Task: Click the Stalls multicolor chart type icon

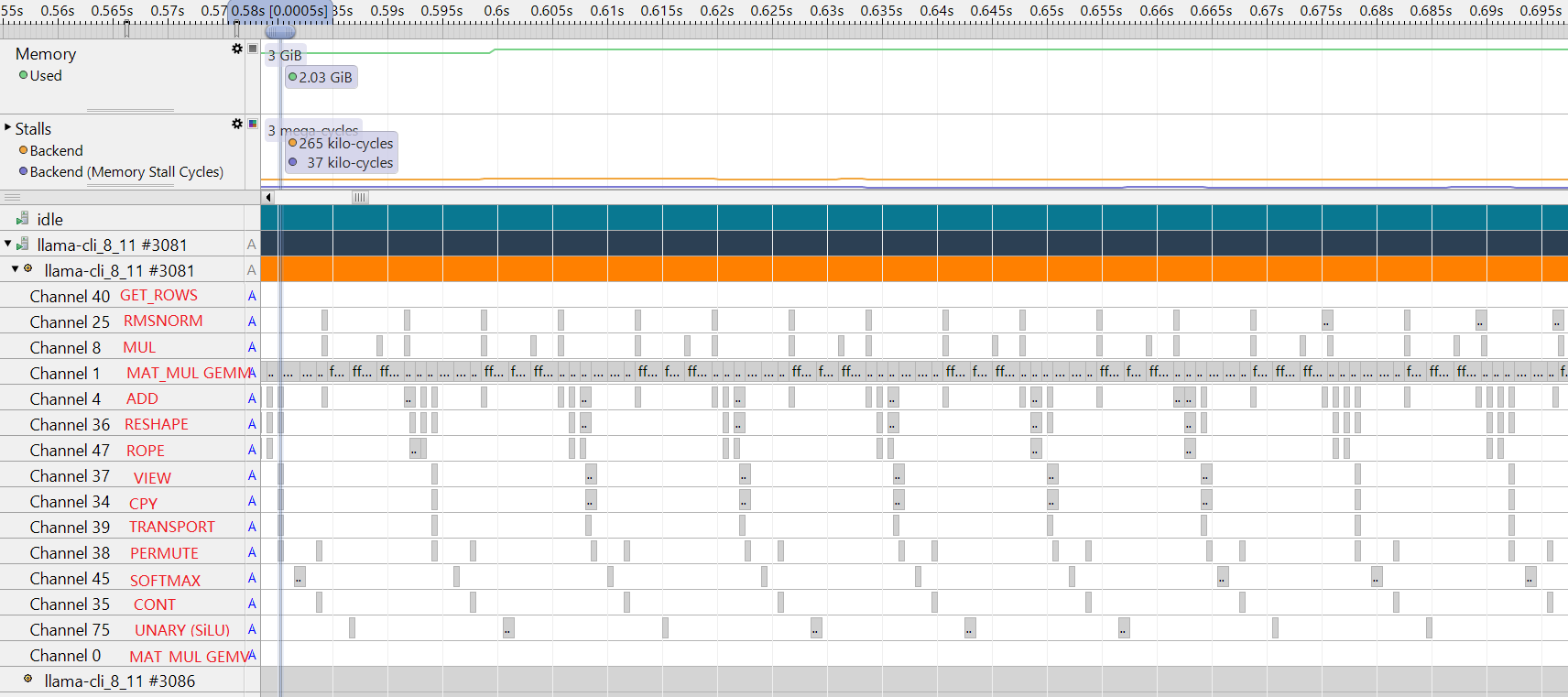Action: coord(253,124)
